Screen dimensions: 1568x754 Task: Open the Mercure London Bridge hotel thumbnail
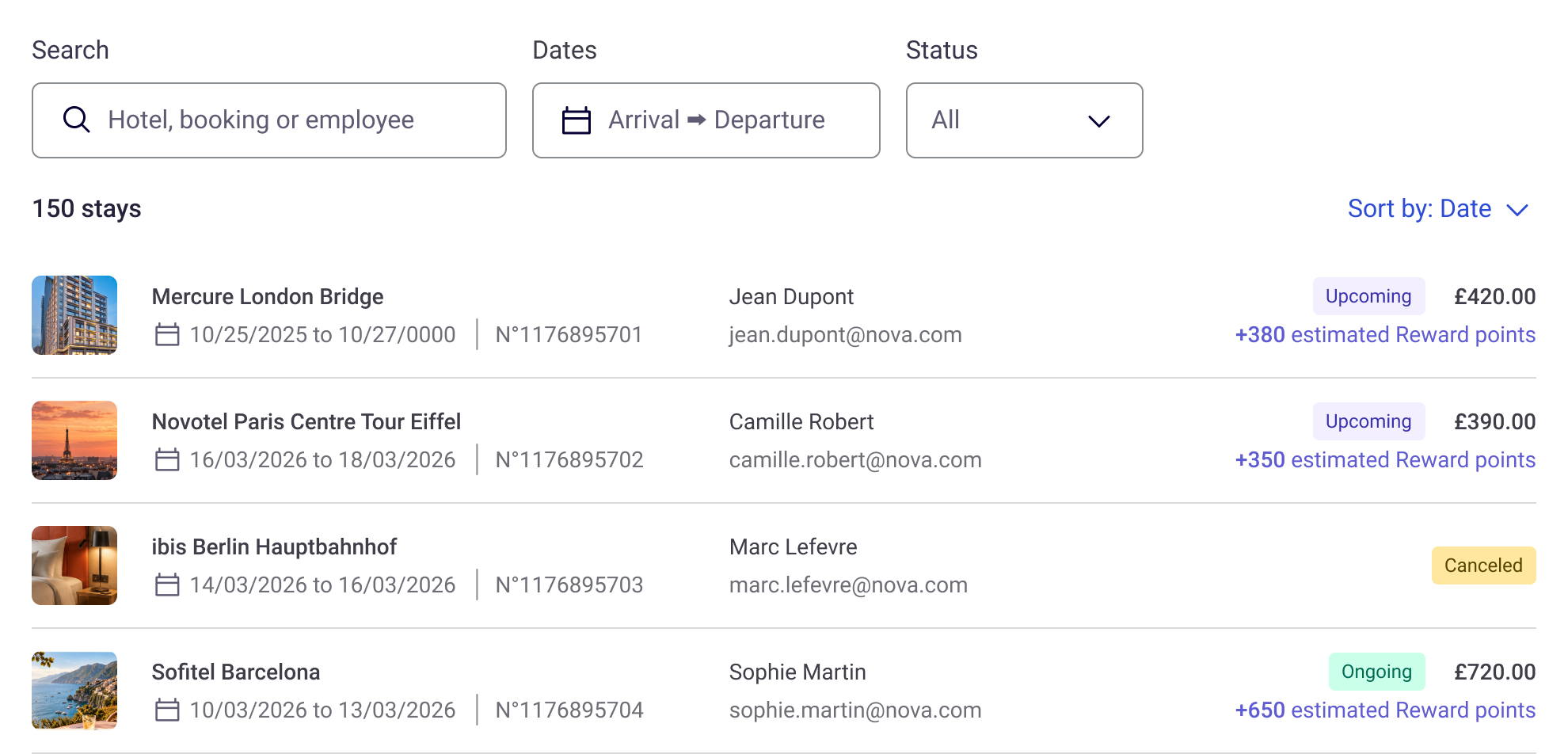[x=74, y=315]
